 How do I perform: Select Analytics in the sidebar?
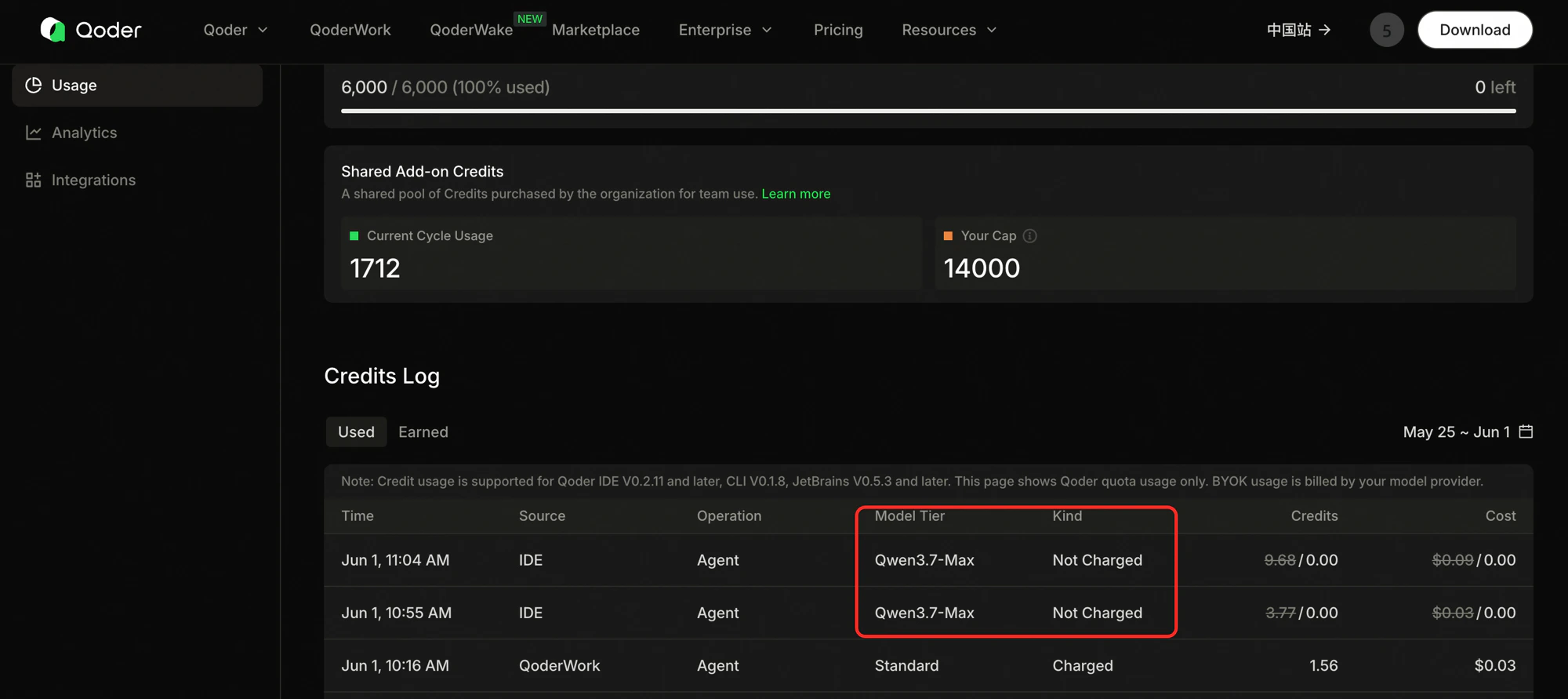tap(137, 133)
